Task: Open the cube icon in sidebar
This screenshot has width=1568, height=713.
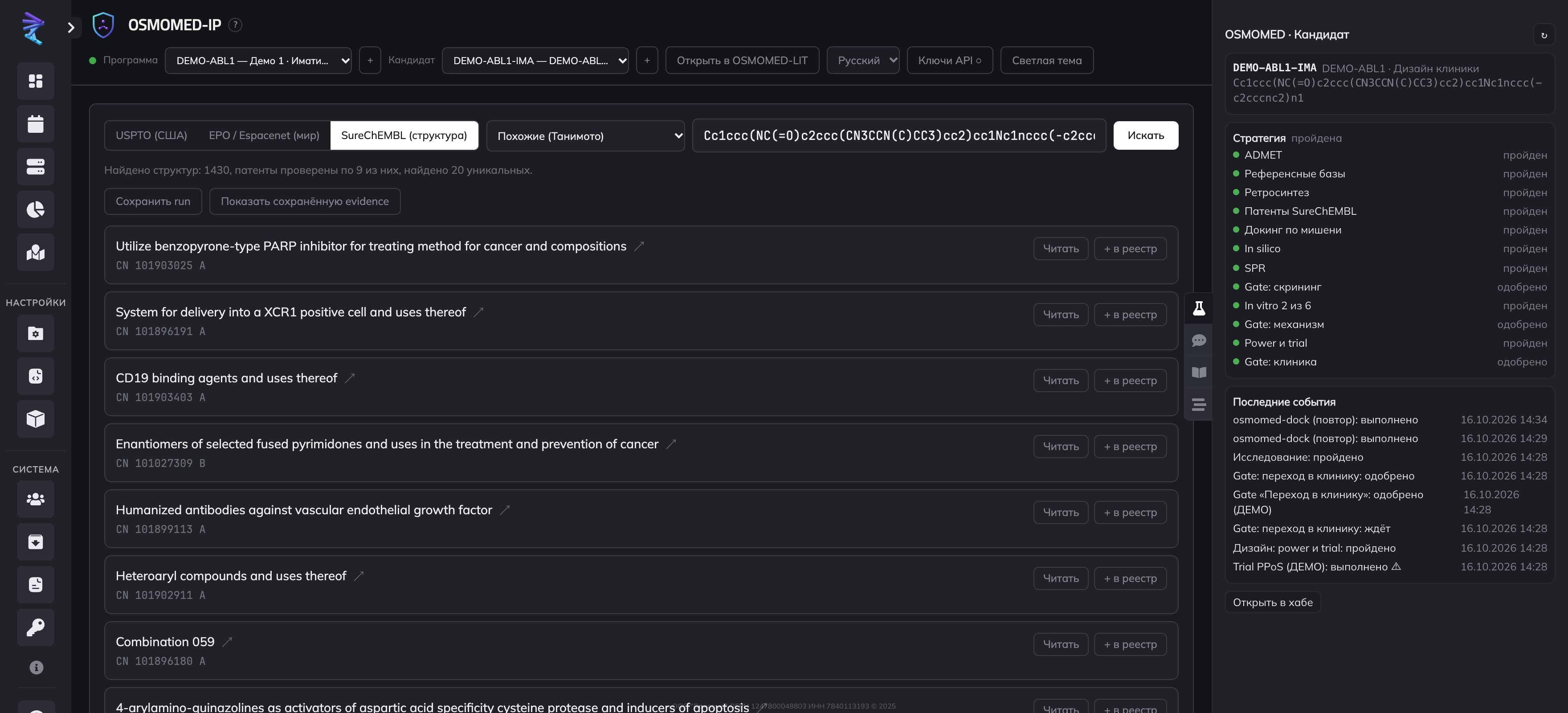Action: click(35, 418)
